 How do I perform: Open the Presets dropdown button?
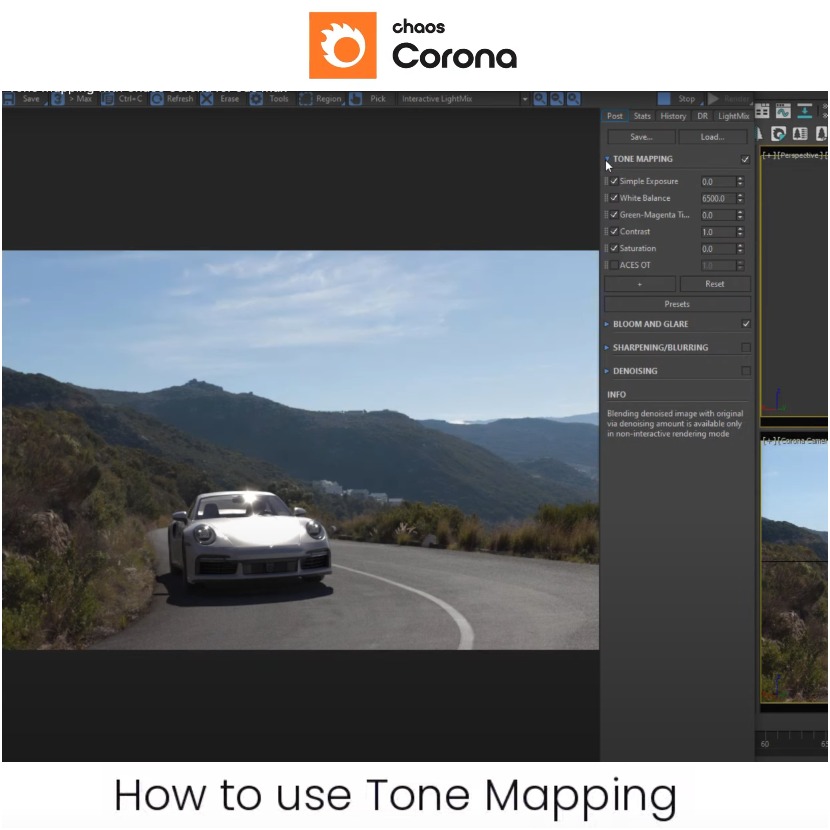pos(677,304)
